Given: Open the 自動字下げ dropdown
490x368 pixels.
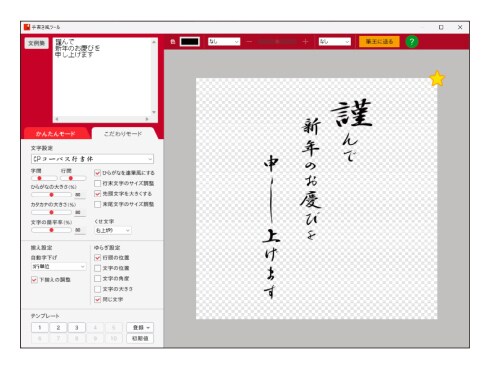Looking at the screenshot, I should coord(59,267).
